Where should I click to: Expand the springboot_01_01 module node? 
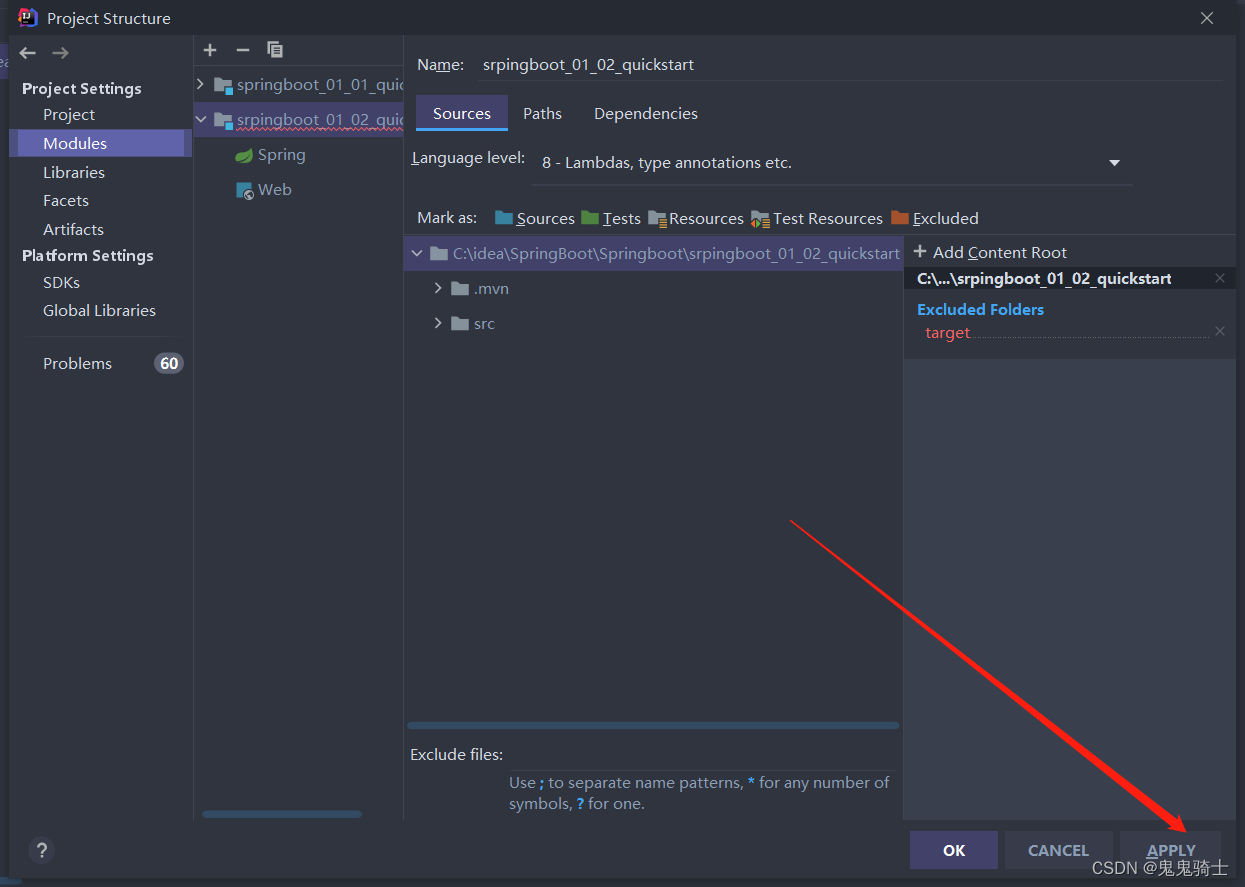(x=200, y=85)
